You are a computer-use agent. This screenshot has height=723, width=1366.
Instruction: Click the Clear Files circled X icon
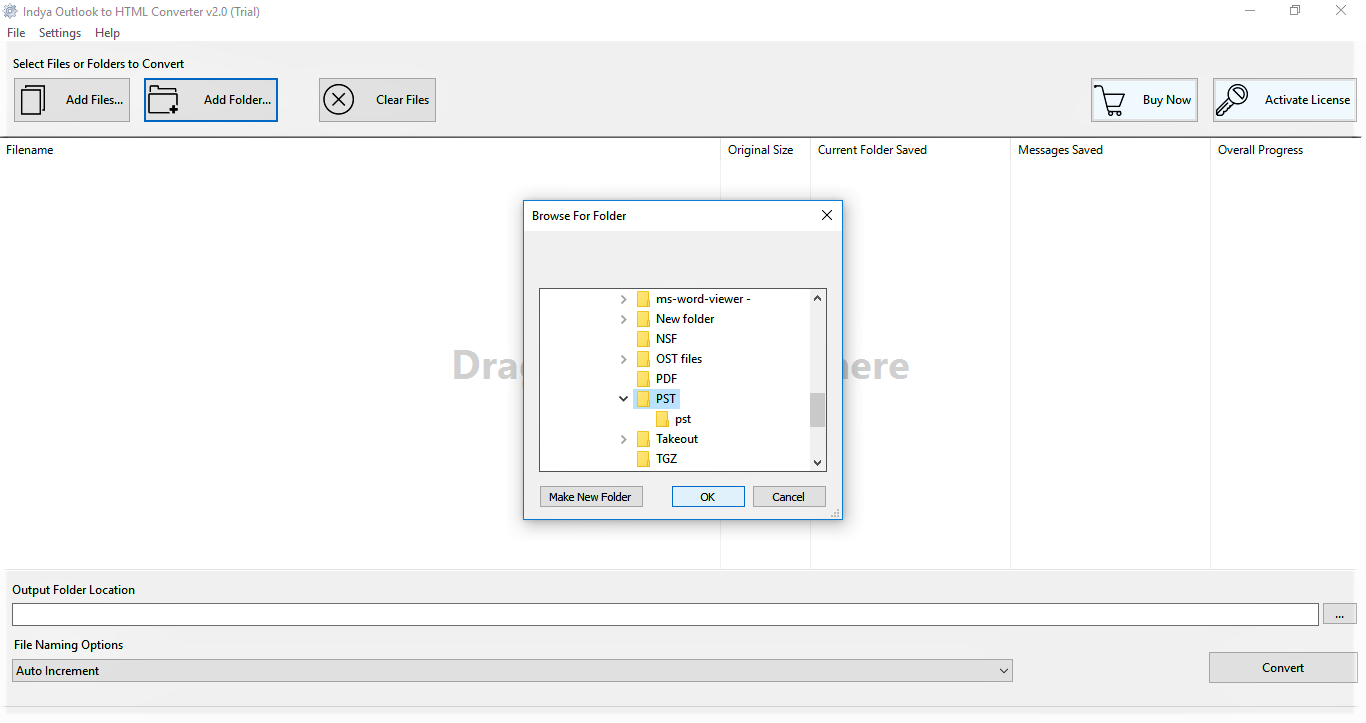339,100
